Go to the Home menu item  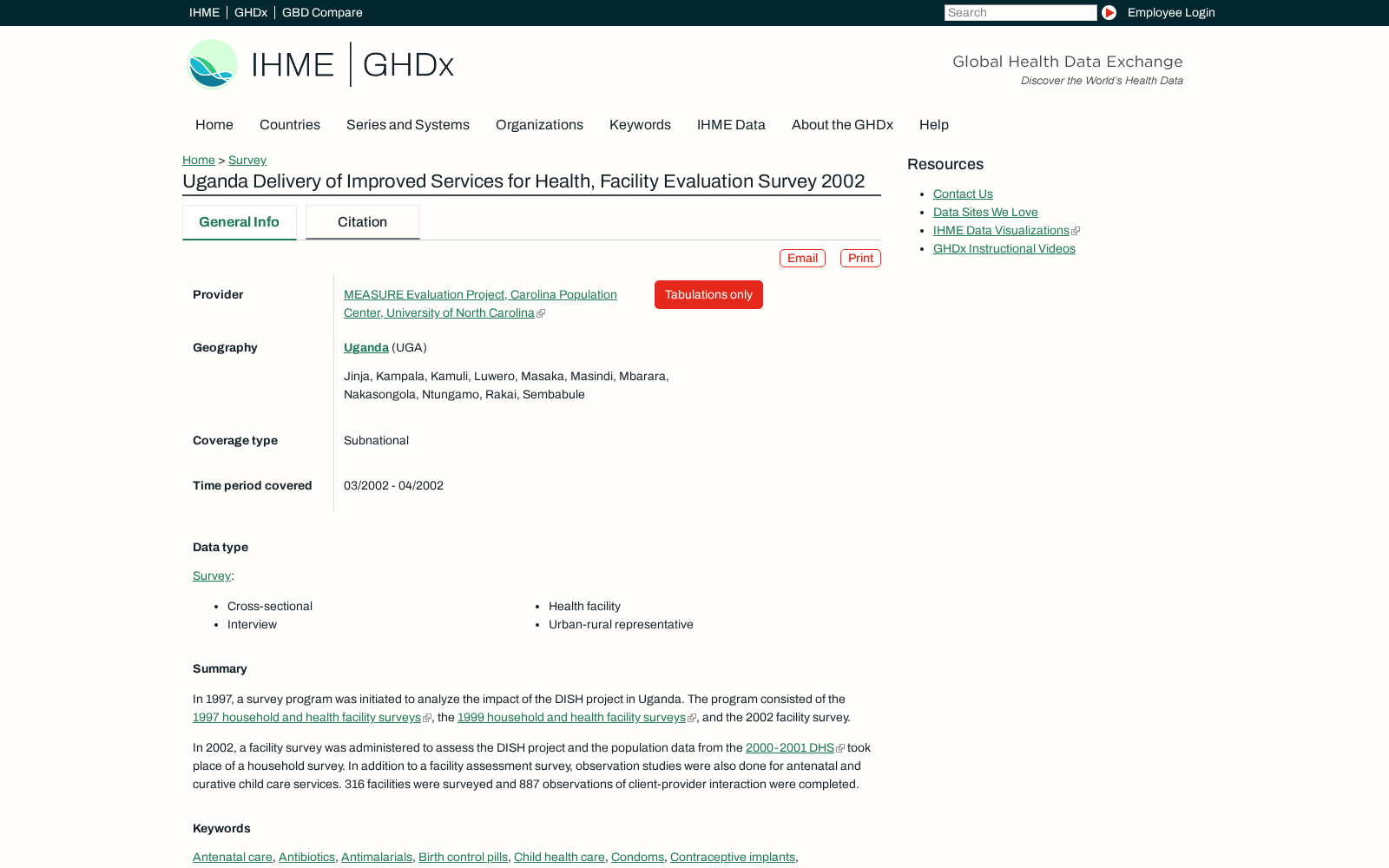(214, 125)
